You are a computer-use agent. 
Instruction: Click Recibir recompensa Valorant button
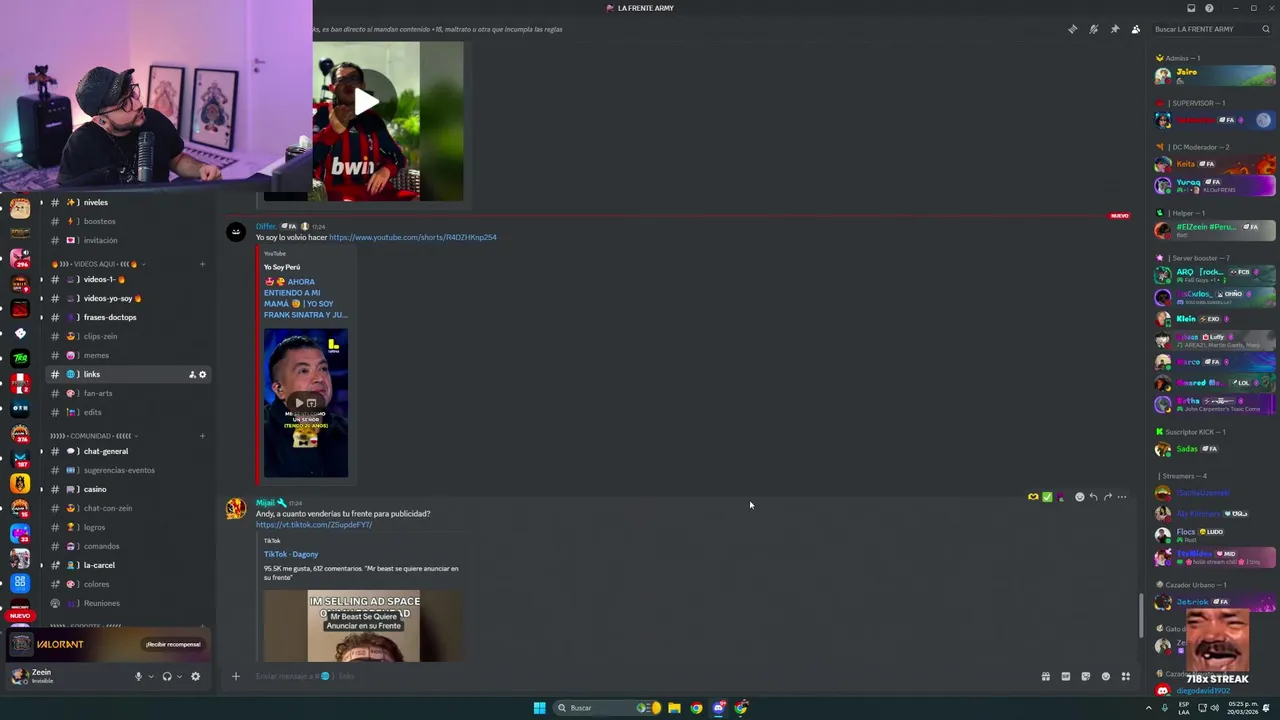click(x=173, y=644)
